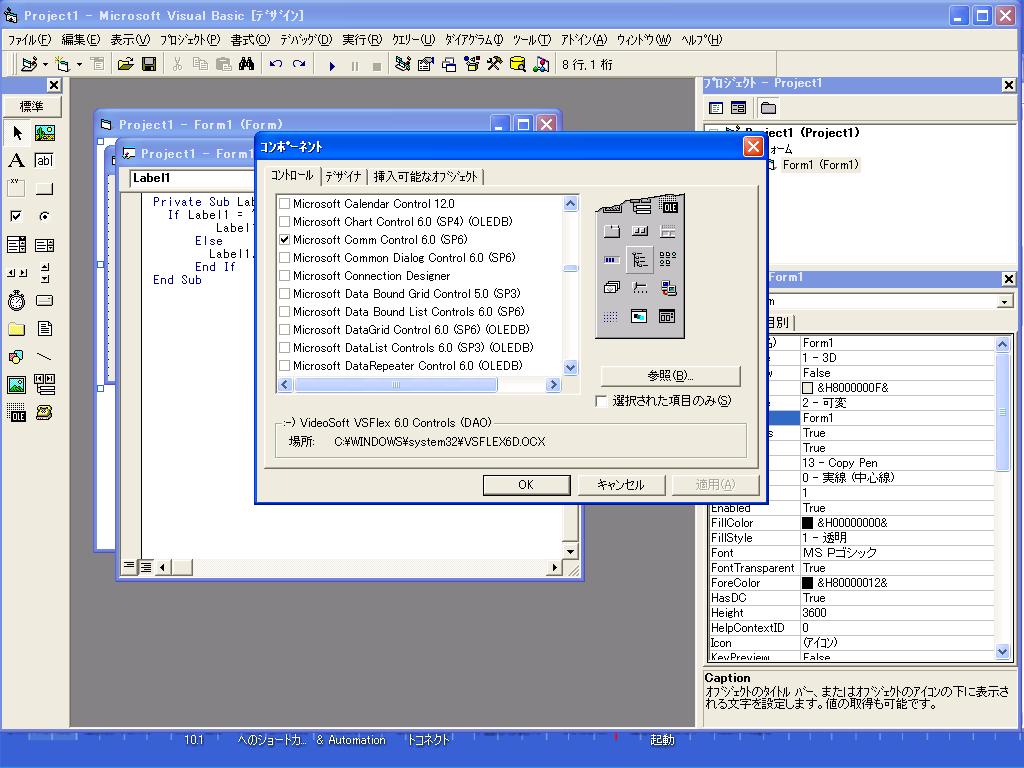
Task: Check Microsoft Calendar Control 12.0
Action: 285,204
